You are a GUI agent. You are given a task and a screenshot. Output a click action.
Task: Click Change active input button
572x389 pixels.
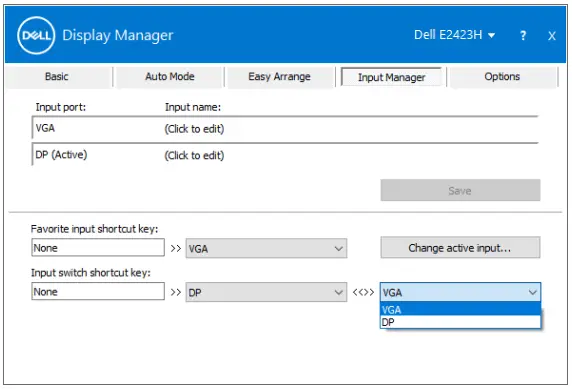[x=460, y=248]
